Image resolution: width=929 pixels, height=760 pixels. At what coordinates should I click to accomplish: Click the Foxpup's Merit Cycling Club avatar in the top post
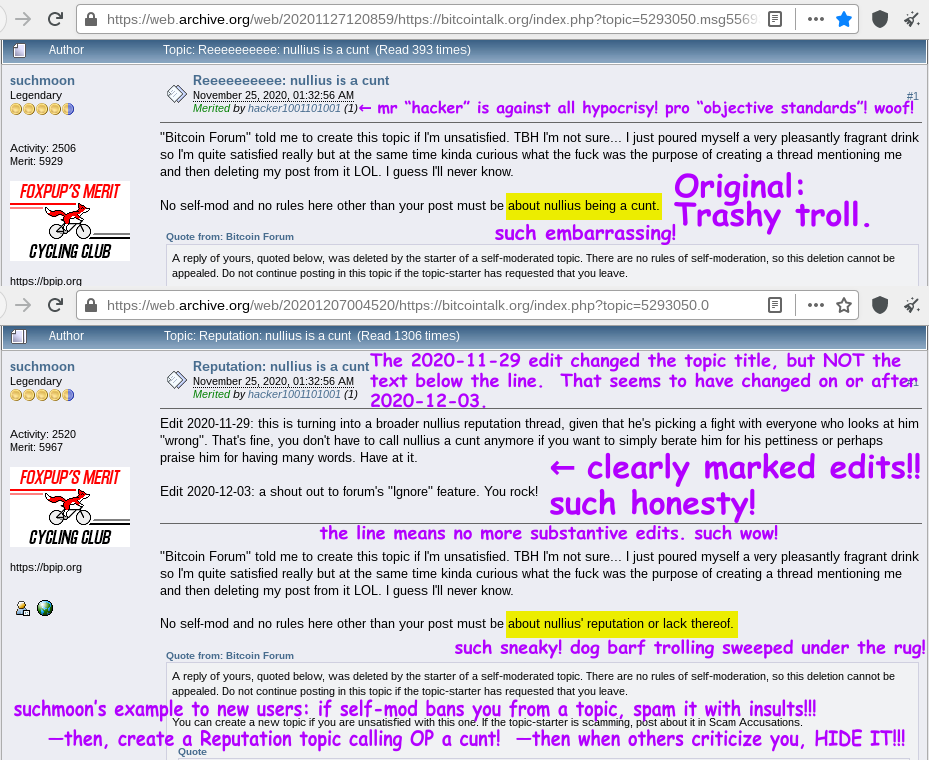(x=70, y=221)
